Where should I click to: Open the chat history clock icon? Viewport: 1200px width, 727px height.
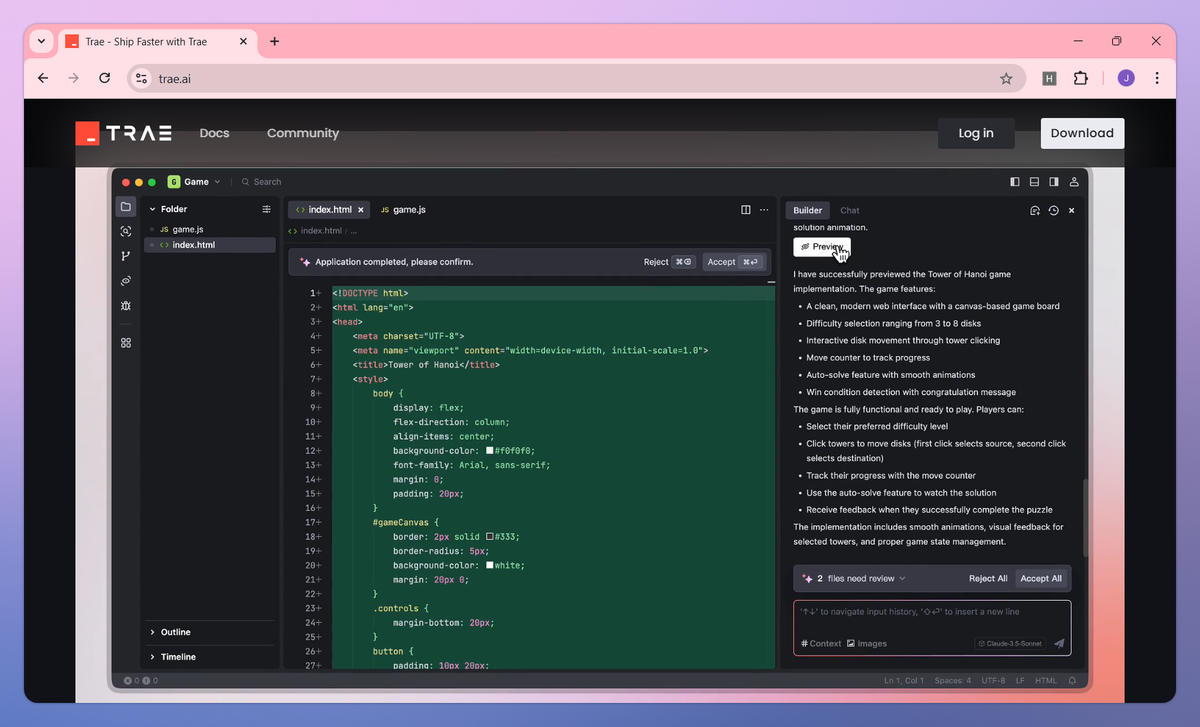(1054, 211)
